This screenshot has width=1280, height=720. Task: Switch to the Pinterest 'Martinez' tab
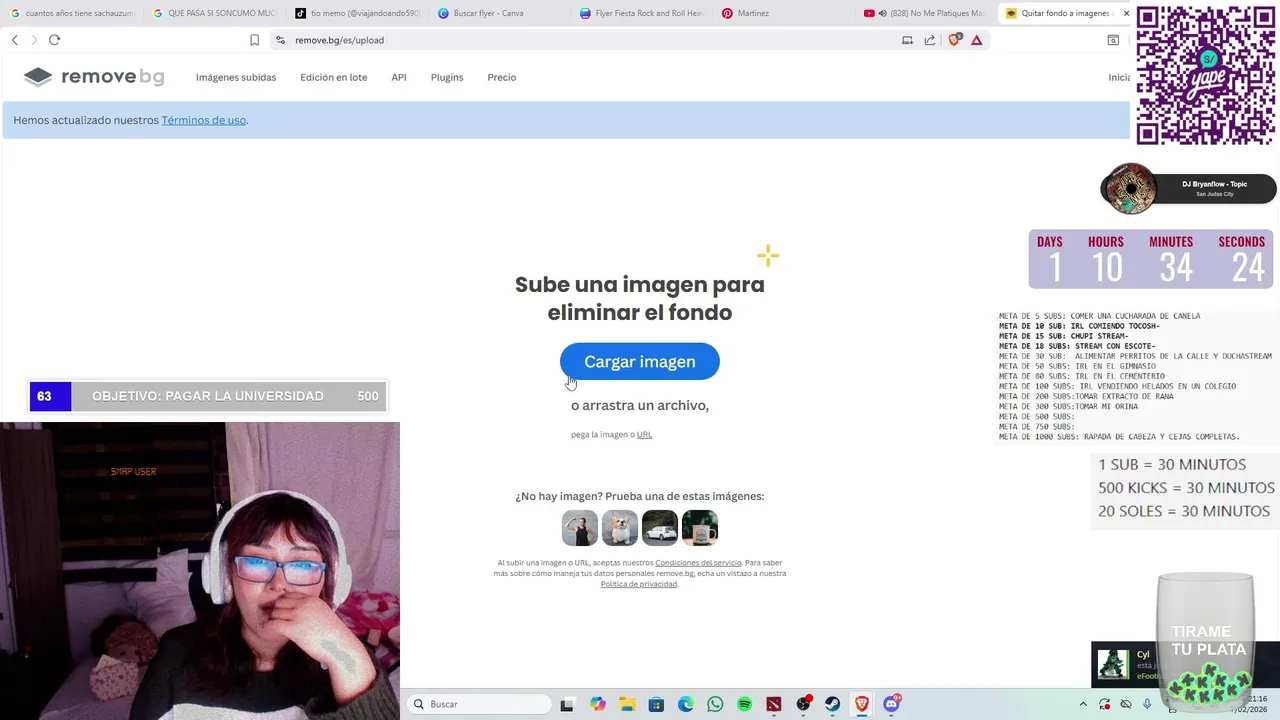(x=785, y=13)
